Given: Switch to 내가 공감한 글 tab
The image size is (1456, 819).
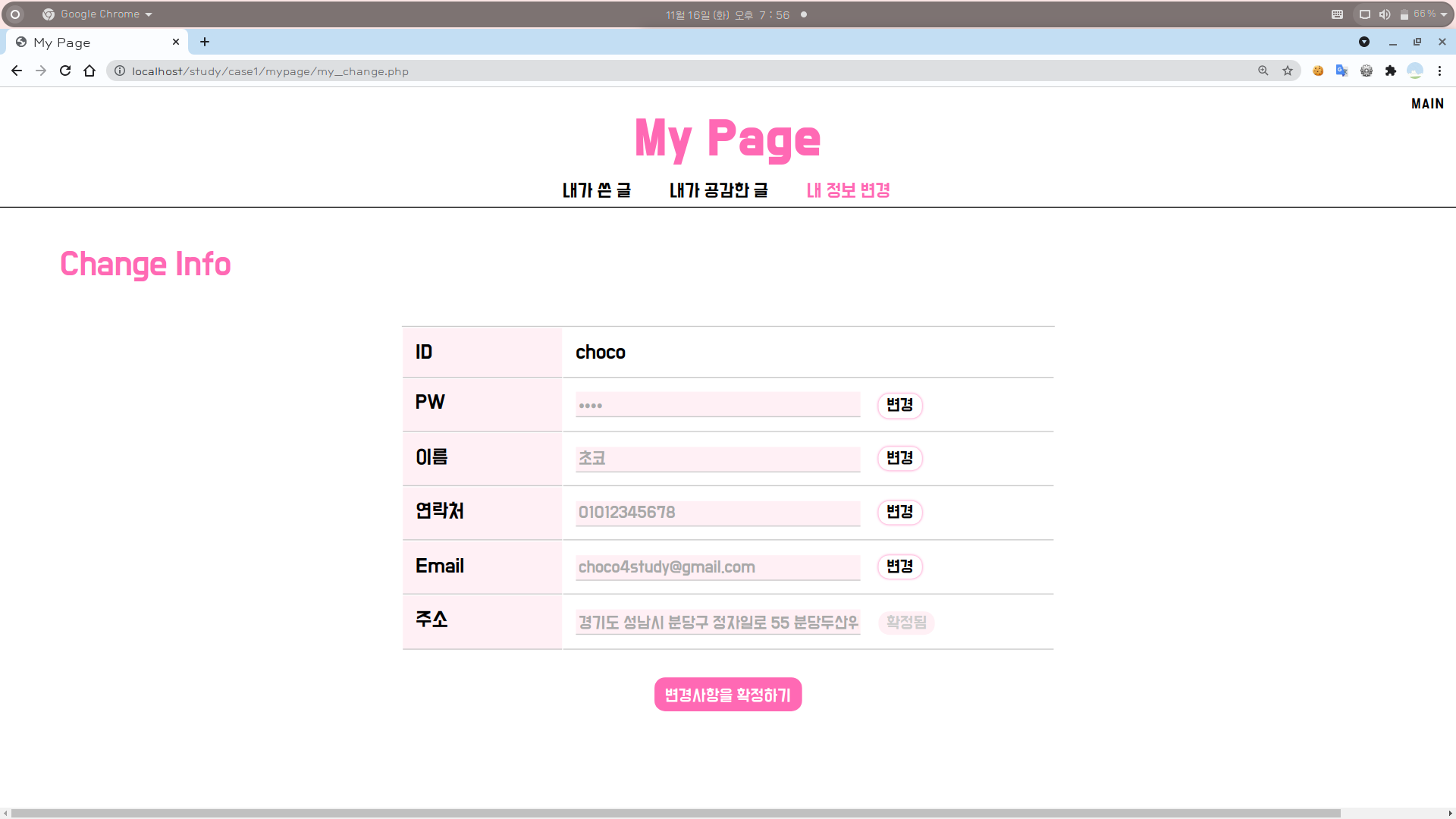Looking at the screenshot, I should (x=718, y=190).
